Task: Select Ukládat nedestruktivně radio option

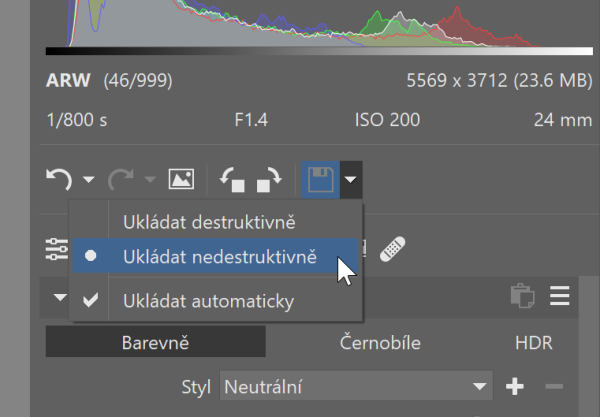Action: coord(215,256)
